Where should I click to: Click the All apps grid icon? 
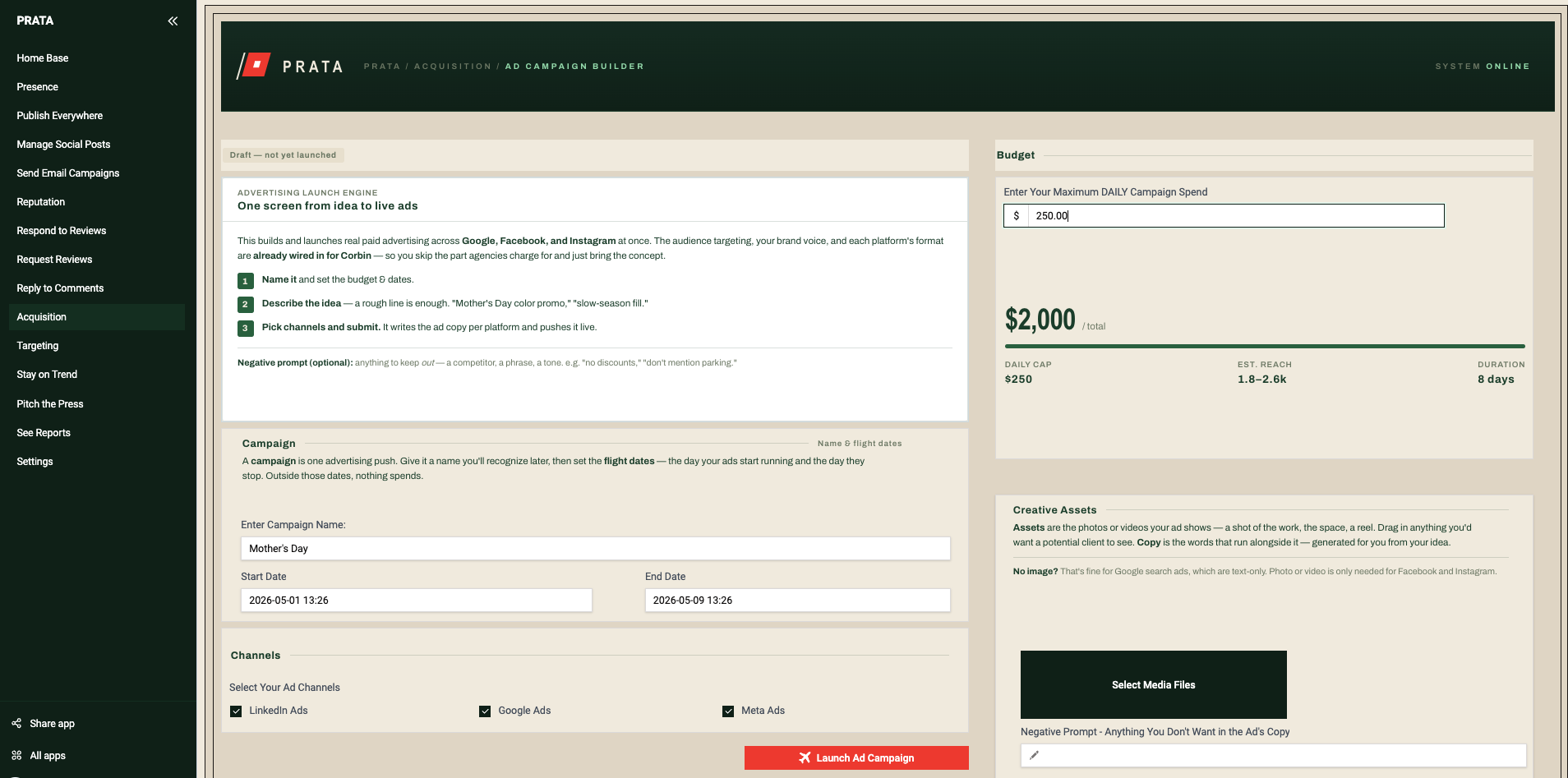coord(16,755)
